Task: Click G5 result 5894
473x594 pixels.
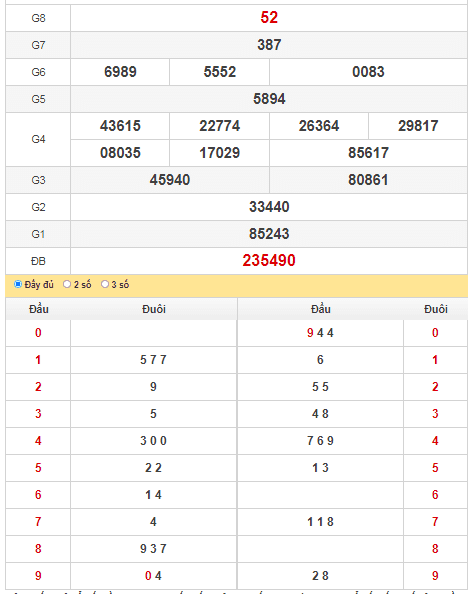Action: [269, 99]
